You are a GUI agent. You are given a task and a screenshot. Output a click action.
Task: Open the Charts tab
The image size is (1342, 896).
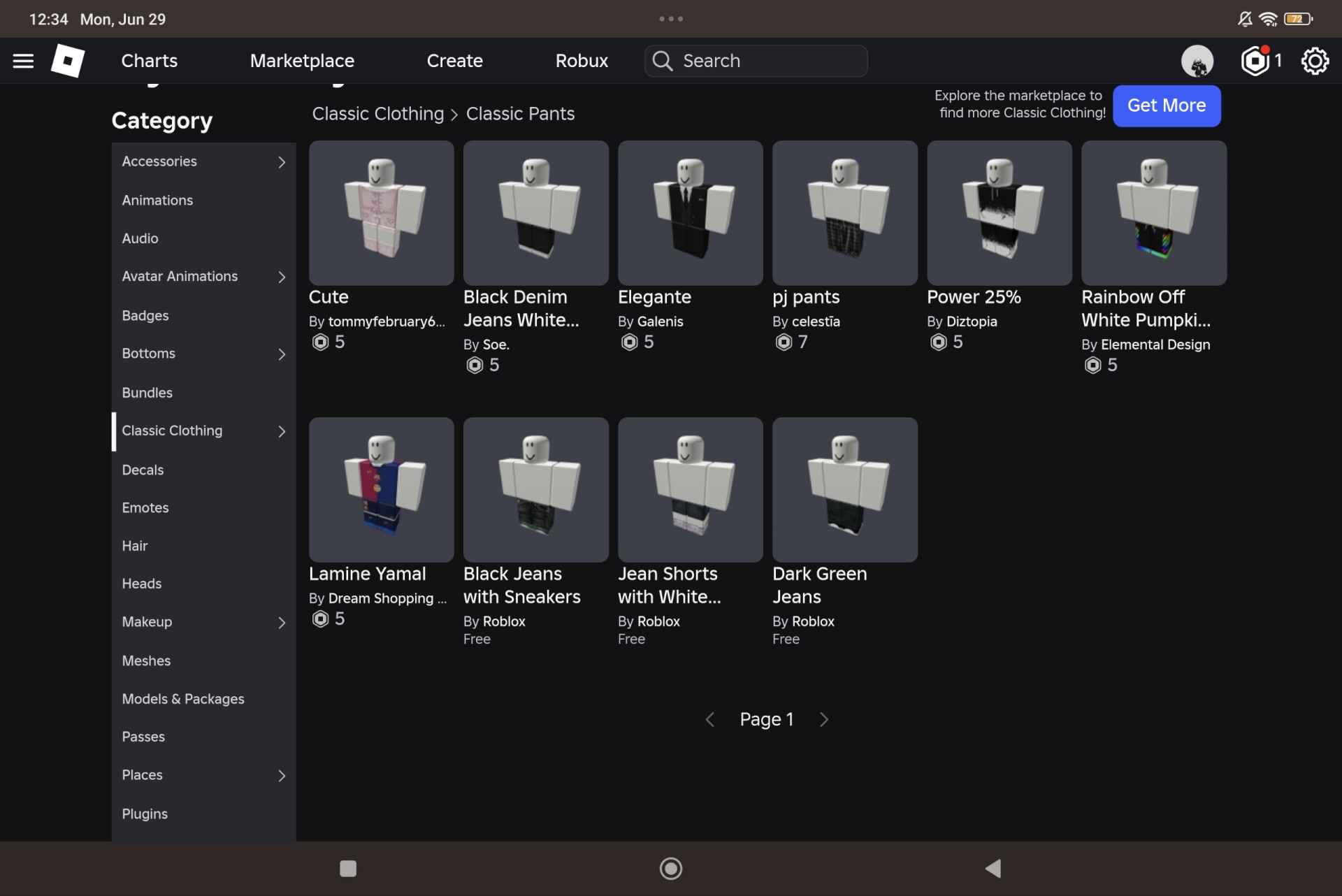tap(149, 61)
